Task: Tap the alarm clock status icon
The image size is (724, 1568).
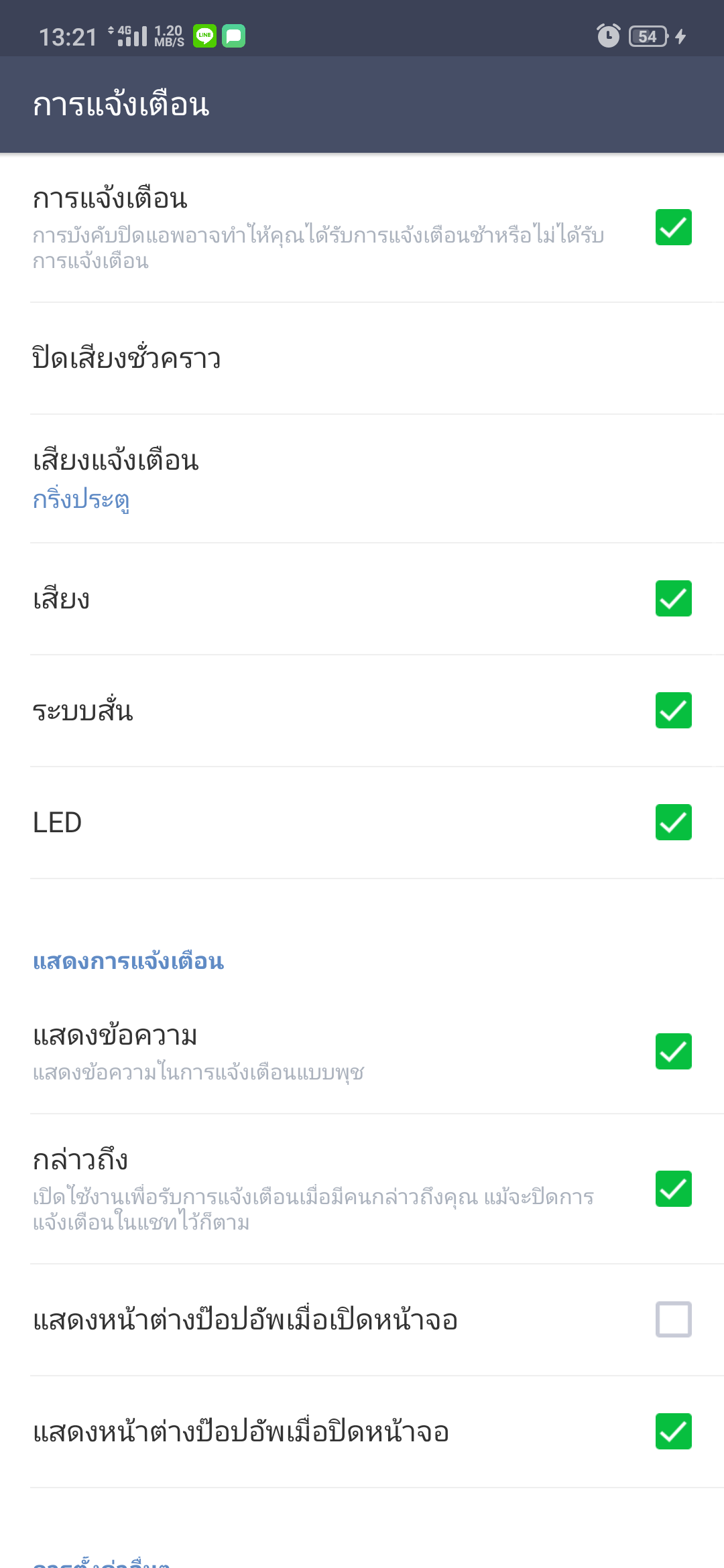Action: click(608, 36)
